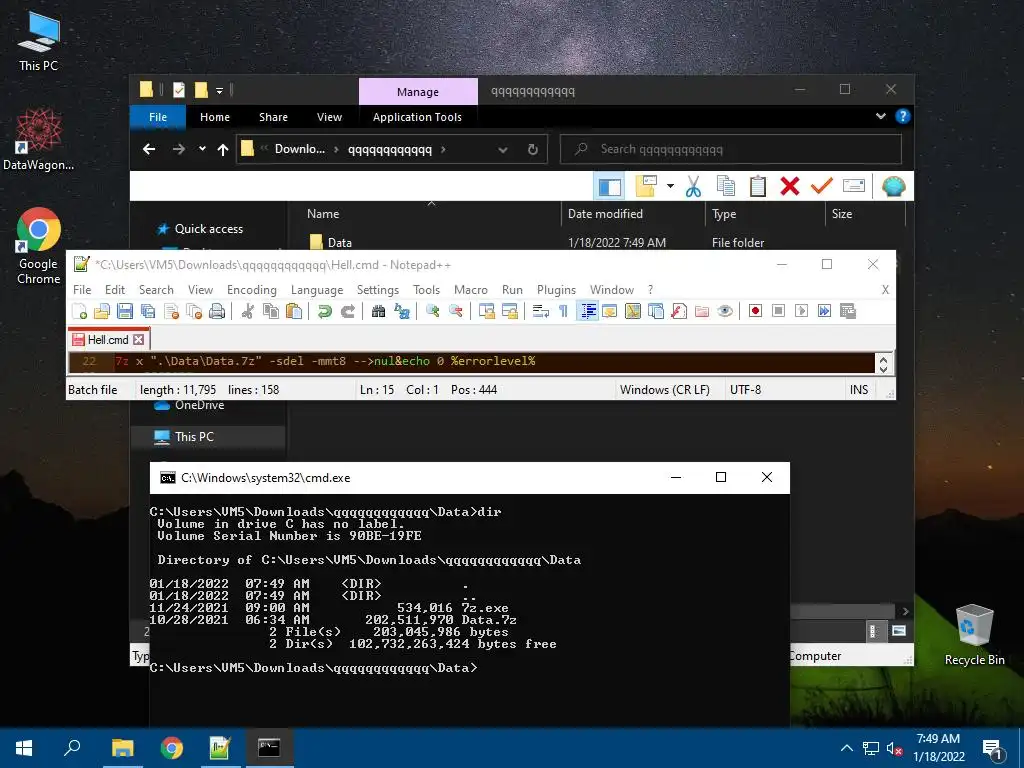
Task: Select the Hell.cmd document tab
Action: click(108, 340)
